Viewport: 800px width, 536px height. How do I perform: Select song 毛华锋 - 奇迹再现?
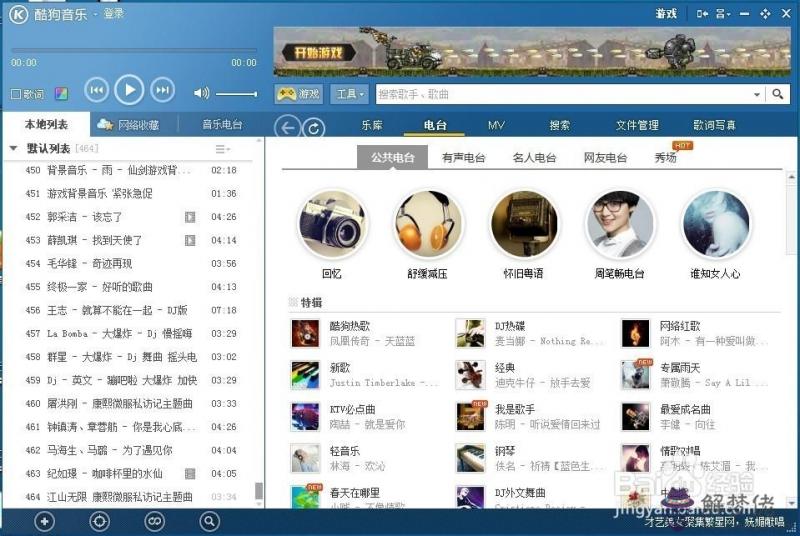(89, 264)
